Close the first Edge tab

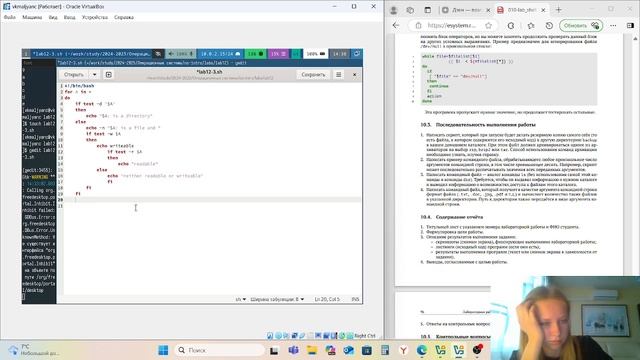(x=488, y=10)
